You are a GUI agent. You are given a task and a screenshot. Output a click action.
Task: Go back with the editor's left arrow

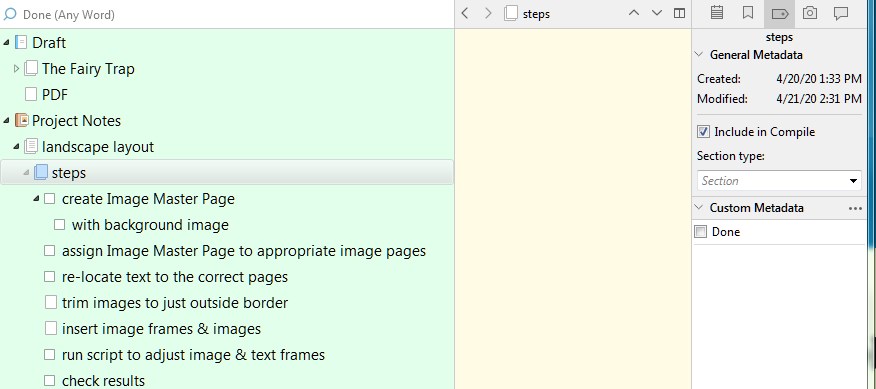pos(465,13)
